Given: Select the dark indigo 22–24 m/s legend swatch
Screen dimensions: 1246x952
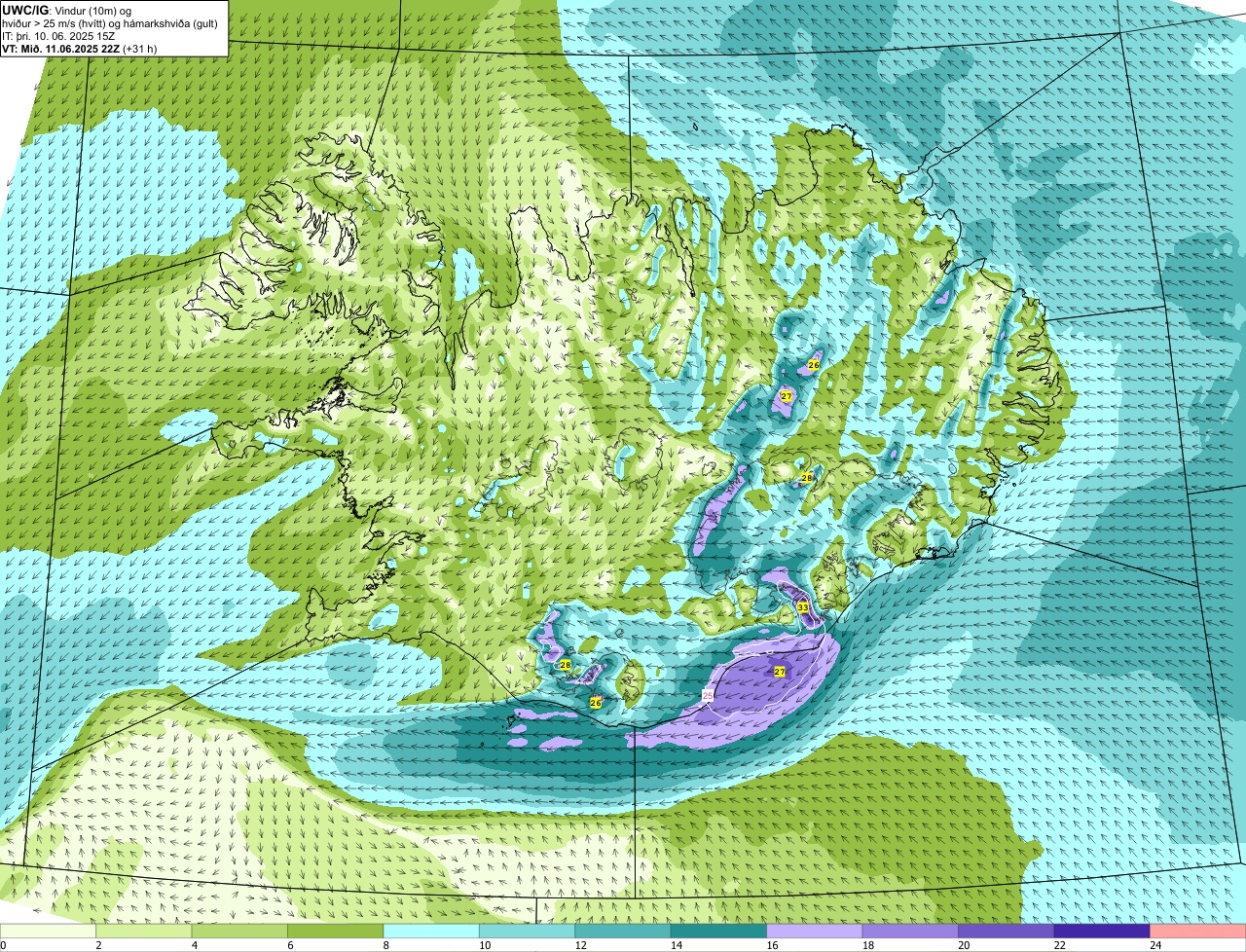Looking at the screenshot, I should point(1102,931).
